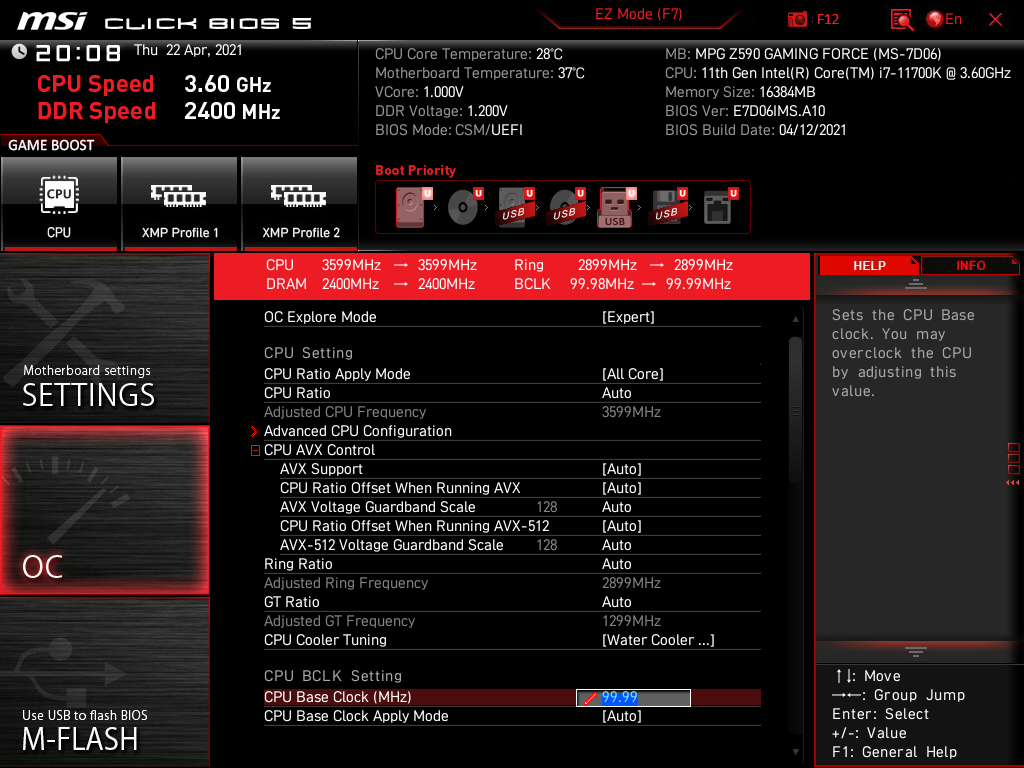This screenshot has width=1024, height=768.
Task: Switch to EZ Mode (F7)
Action: 638,14
